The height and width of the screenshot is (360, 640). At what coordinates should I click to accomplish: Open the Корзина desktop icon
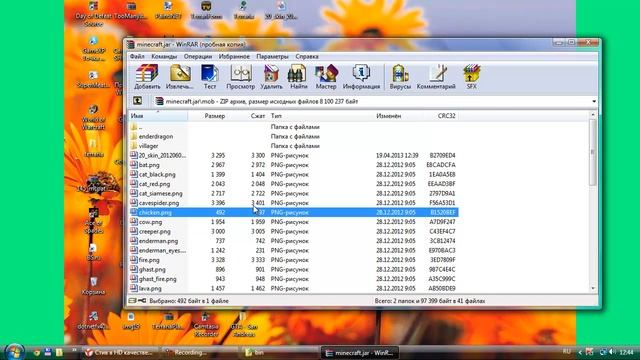coord(93,286)
